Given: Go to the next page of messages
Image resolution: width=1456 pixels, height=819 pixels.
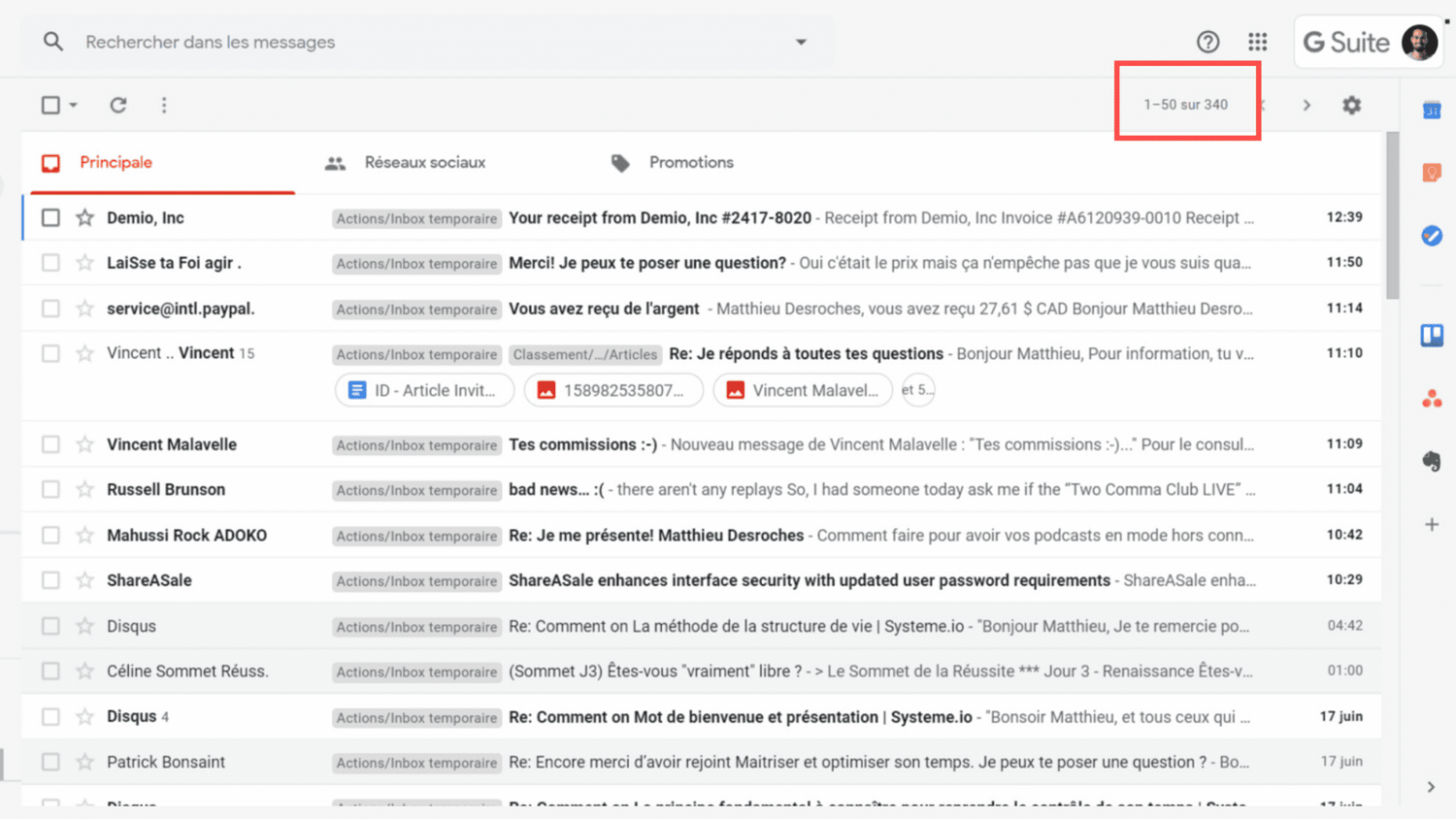Looking at the screenshot, I should (x=1307, y=105).
